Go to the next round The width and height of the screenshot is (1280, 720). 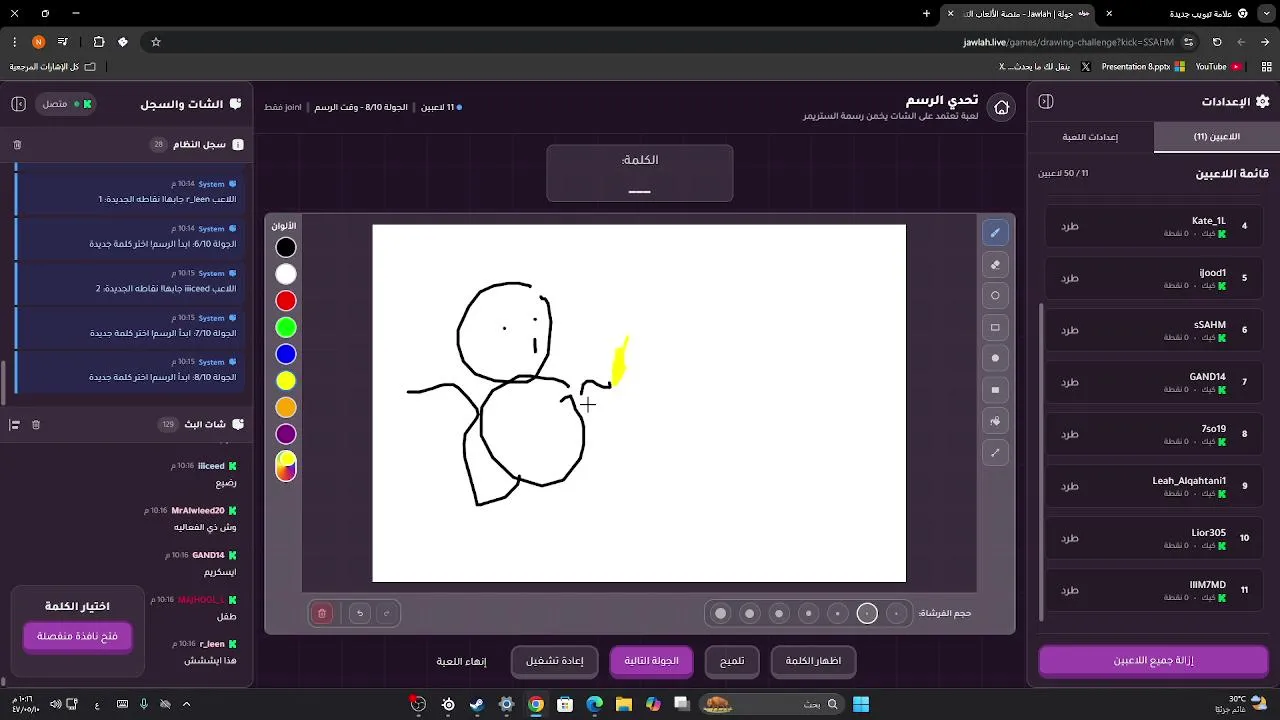coord(651,661)
